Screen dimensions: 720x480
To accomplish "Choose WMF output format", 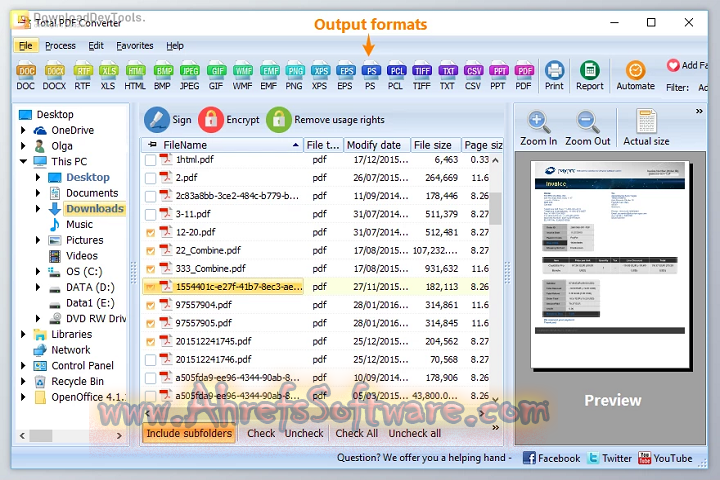I will (242, 75).
